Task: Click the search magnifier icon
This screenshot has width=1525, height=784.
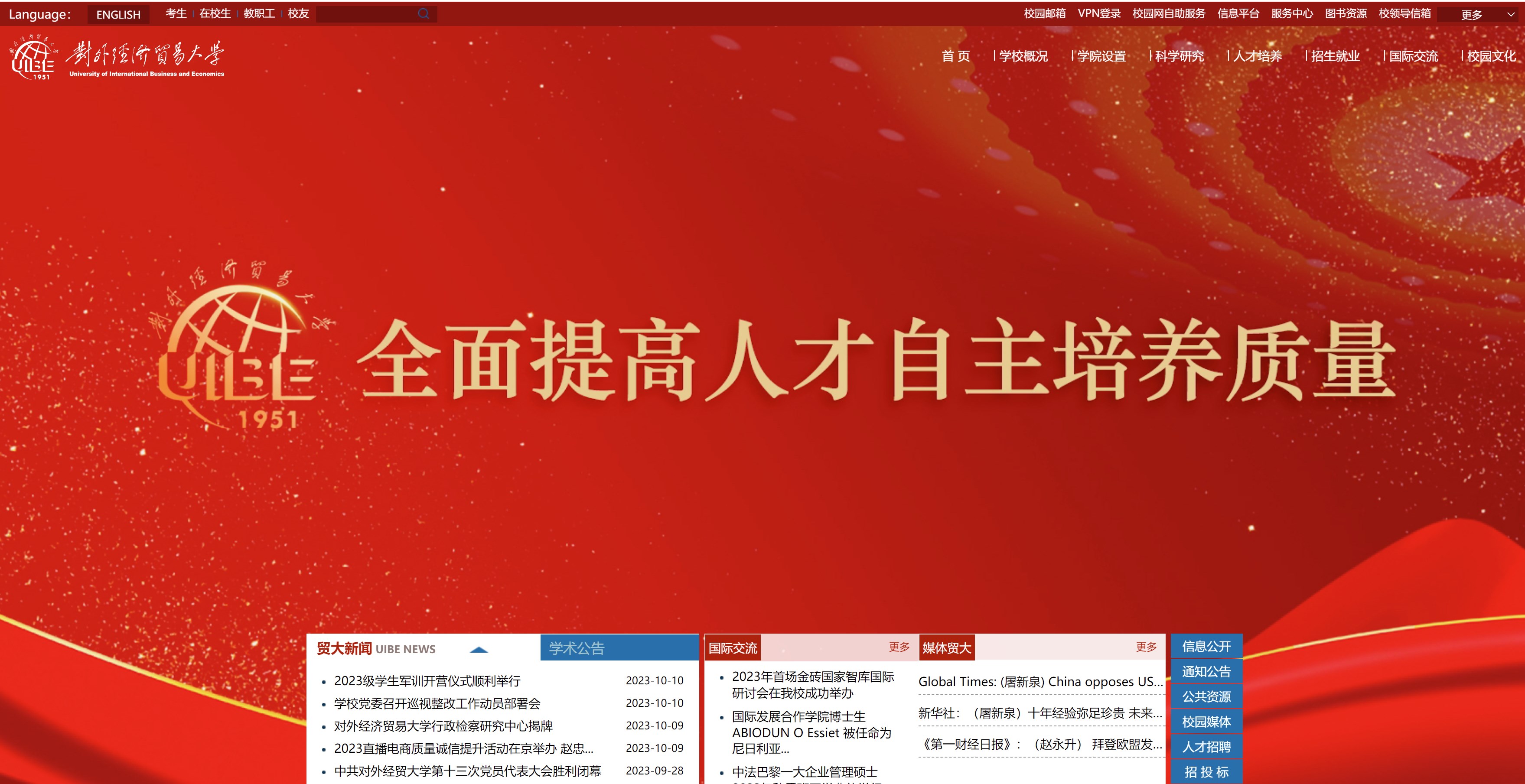Action: point(423,13)
